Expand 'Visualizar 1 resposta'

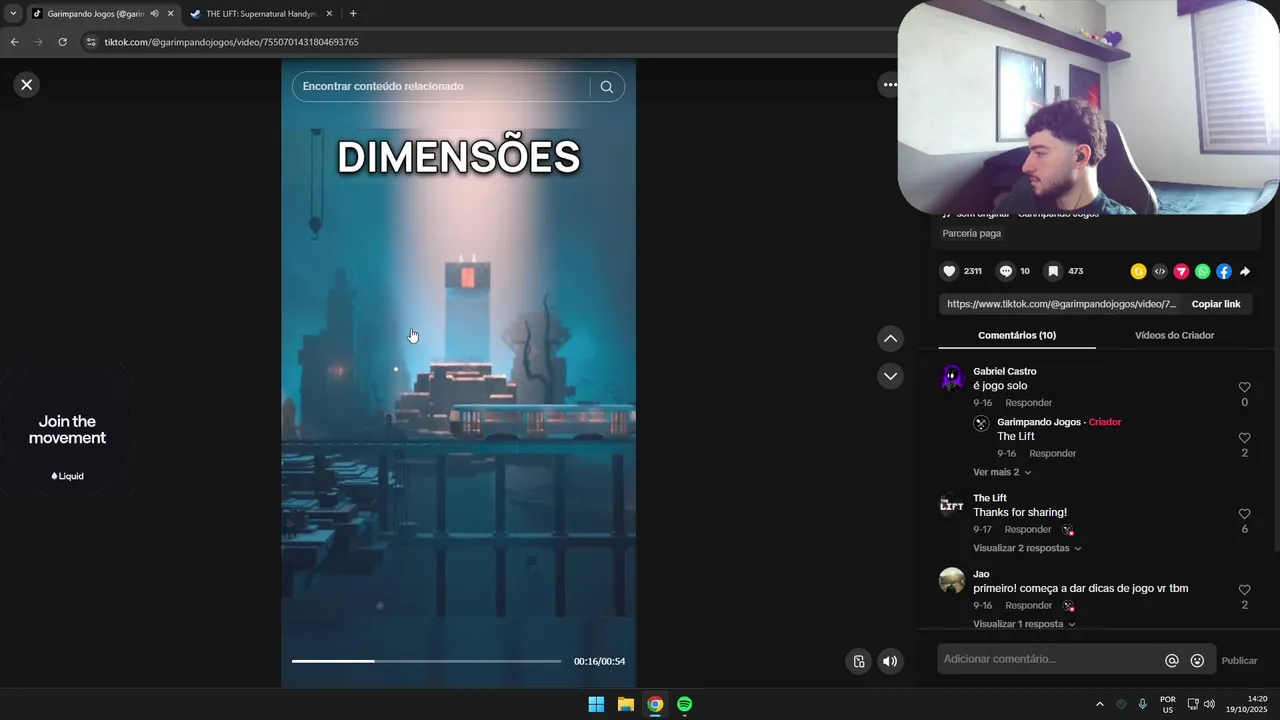click(x=1024, y=624)
